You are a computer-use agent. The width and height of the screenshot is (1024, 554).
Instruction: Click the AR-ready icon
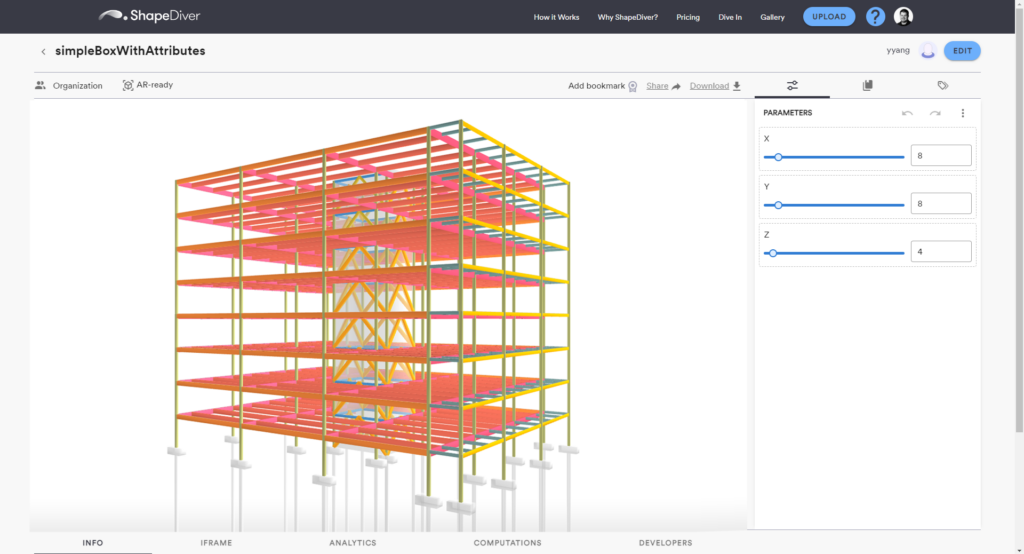[x=128, y=85]
